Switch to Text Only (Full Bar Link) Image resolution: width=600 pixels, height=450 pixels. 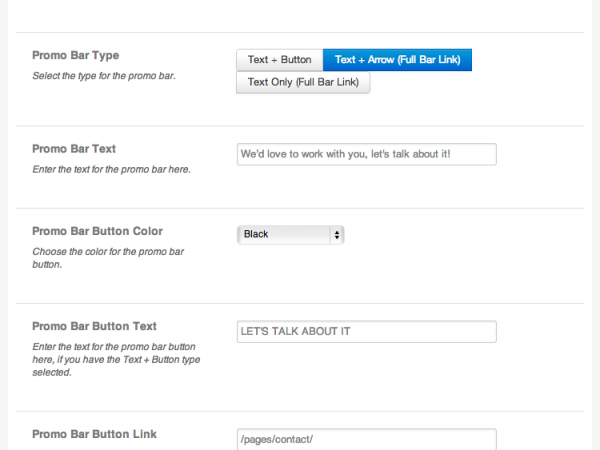click(303, 82)
